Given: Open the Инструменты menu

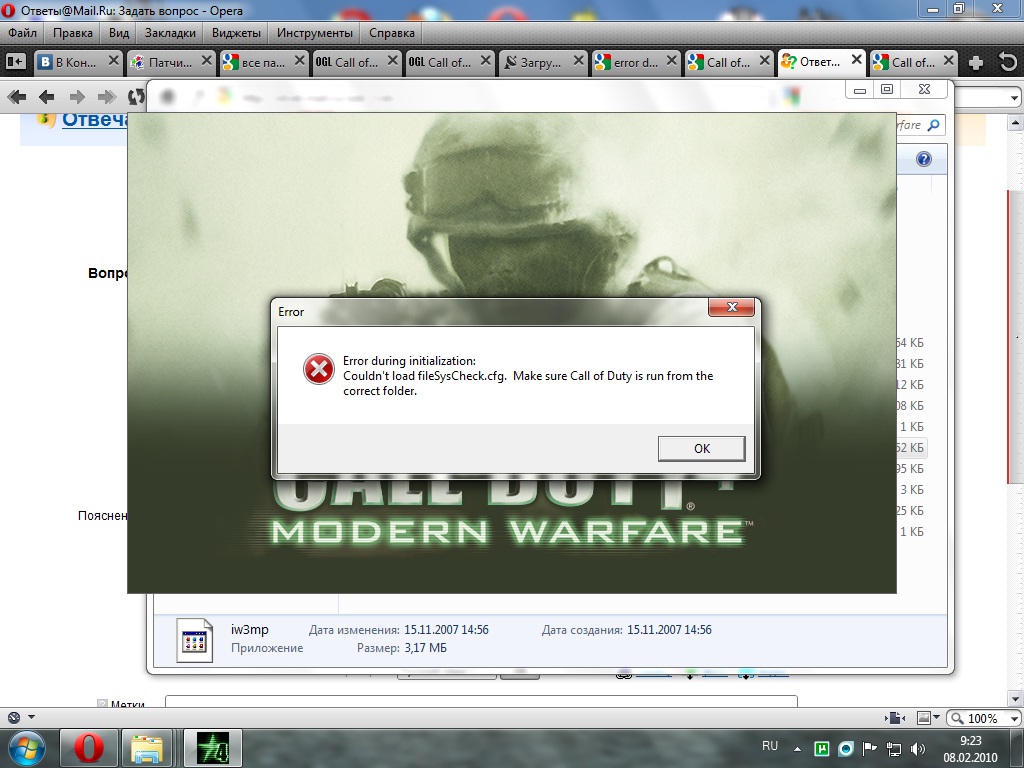Looking at the screenshot, I should point(315,33).
